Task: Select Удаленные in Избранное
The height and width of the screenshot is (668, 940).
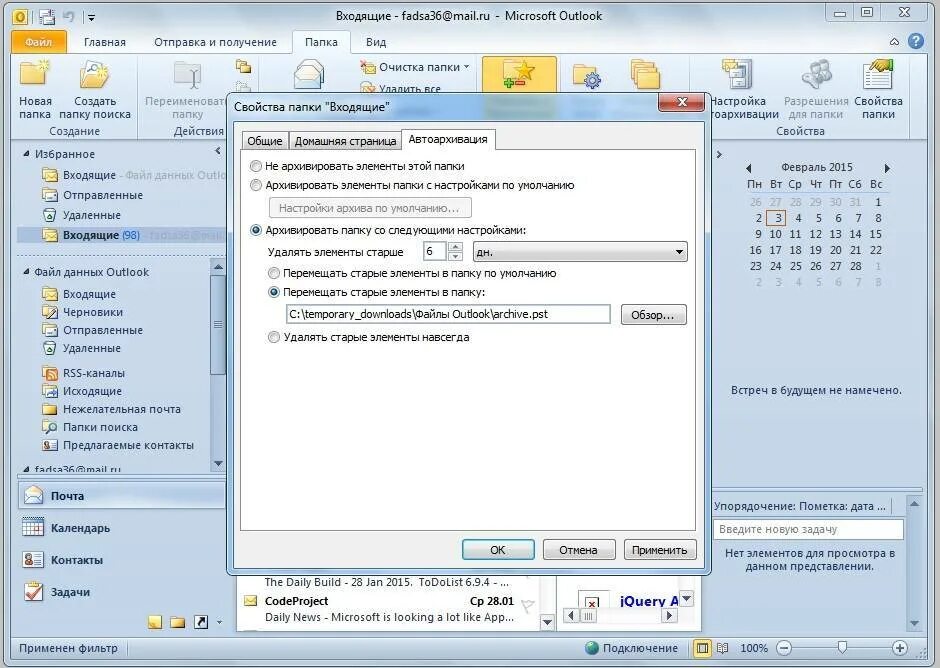Action: tap(91, 215)
